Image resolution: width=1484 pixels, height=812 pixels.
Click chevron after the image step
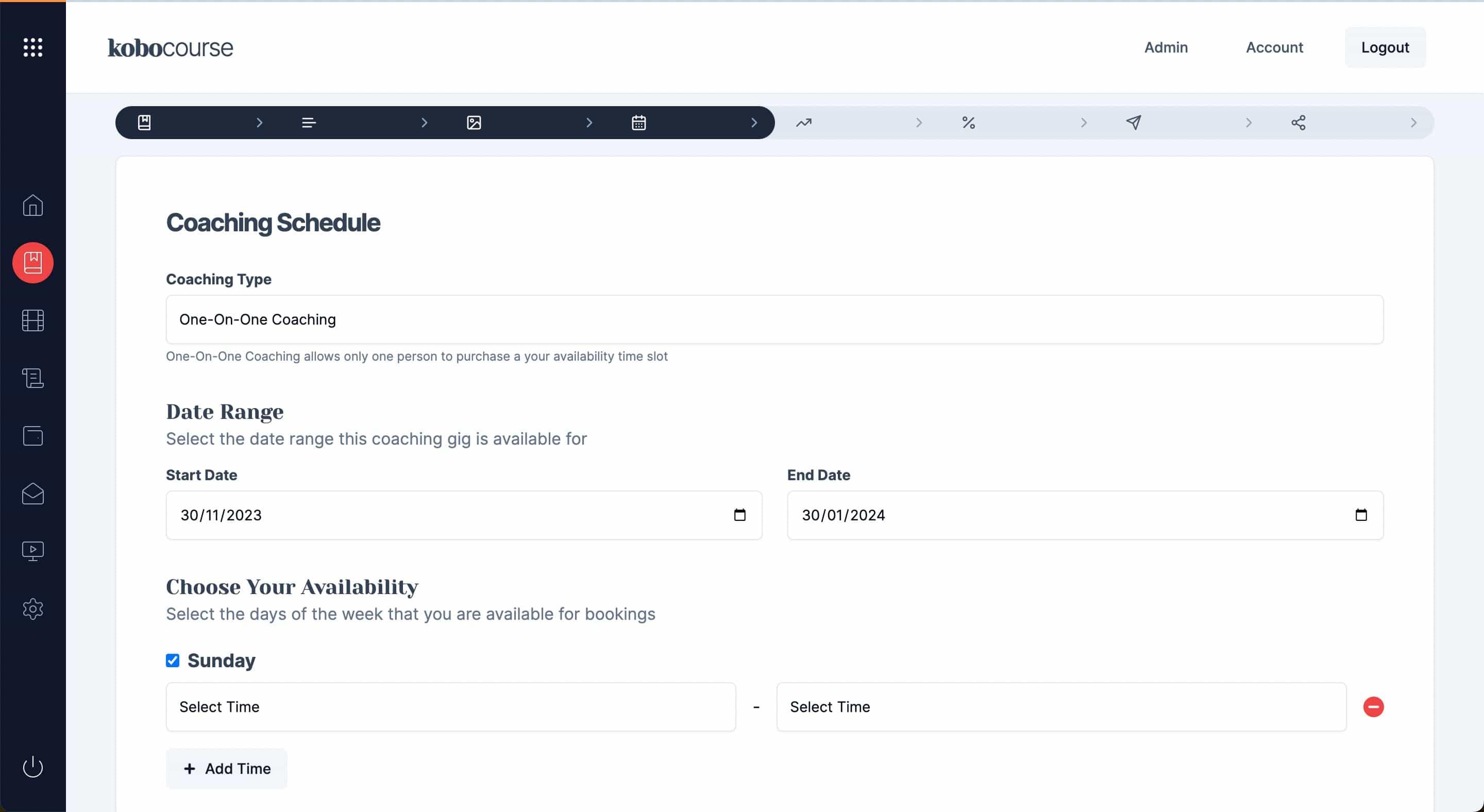[589, 123]
